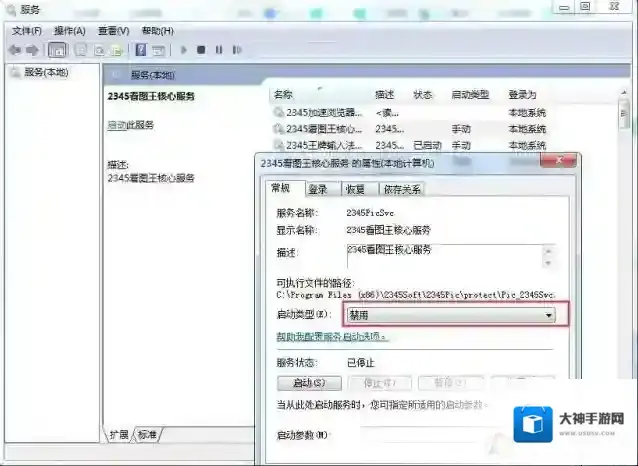Click the gear icon of 2345加速浏览器 row
Viewport: 638px width, 466px height.
click(278, 112)
